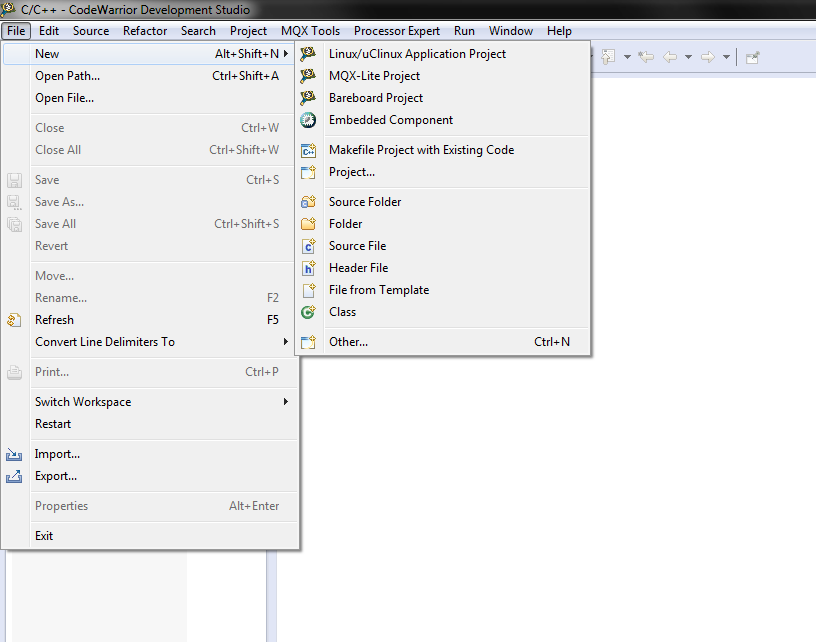Create a Linux/uClinux Application Project
This screenshot has width=816, height=642.
442,54
